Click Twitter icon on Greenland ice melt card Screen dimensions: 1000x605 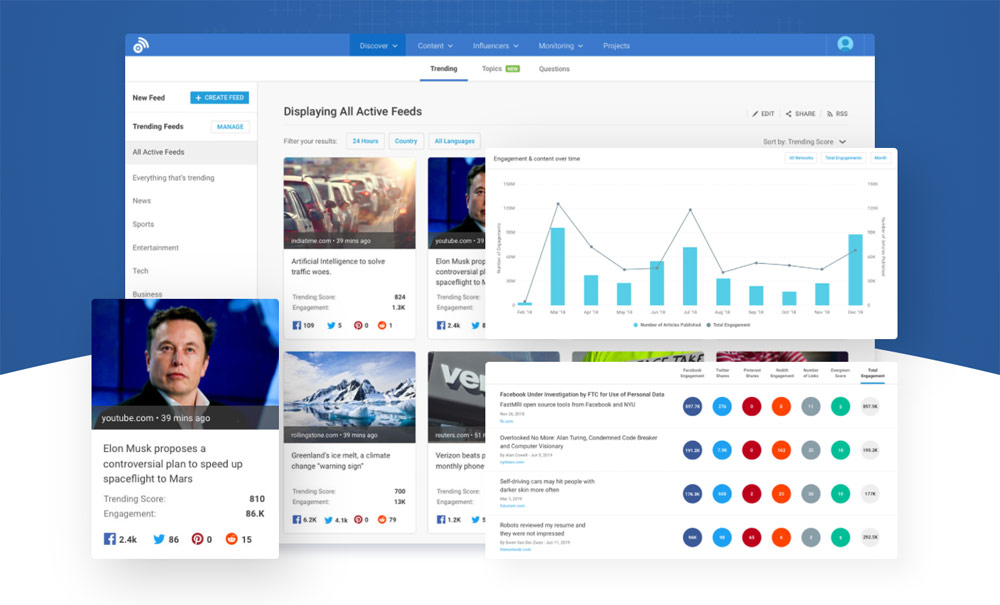(328, 520)
